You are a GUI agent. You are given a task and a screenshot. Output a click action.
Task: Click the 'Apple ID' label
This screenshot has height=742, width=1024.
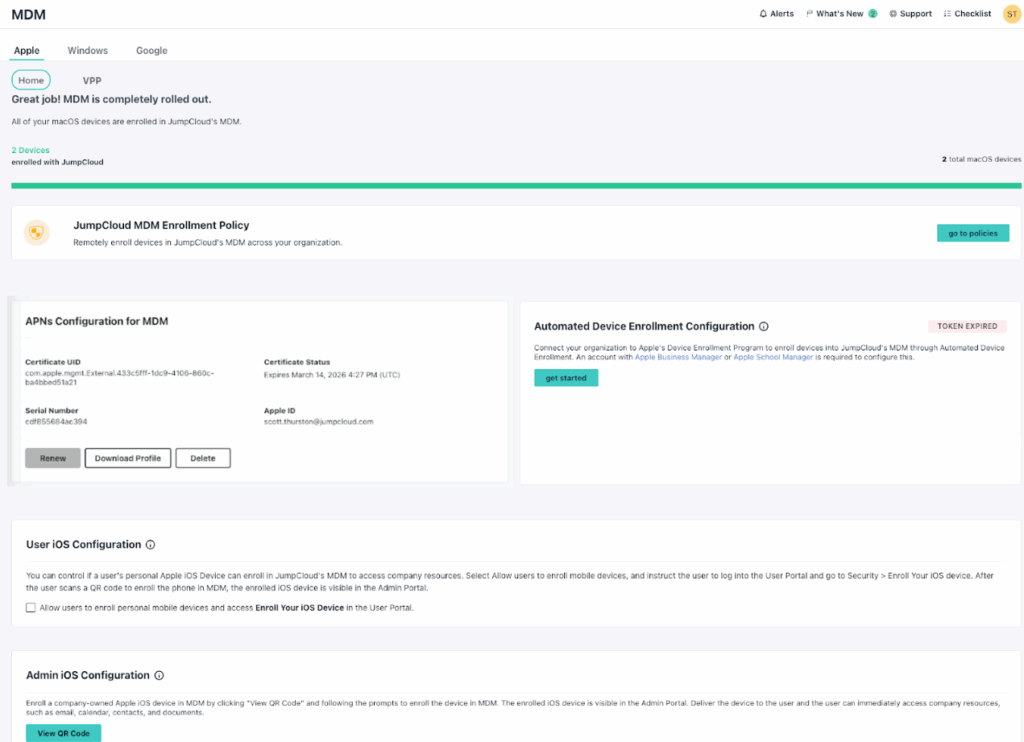pos(280,411)
